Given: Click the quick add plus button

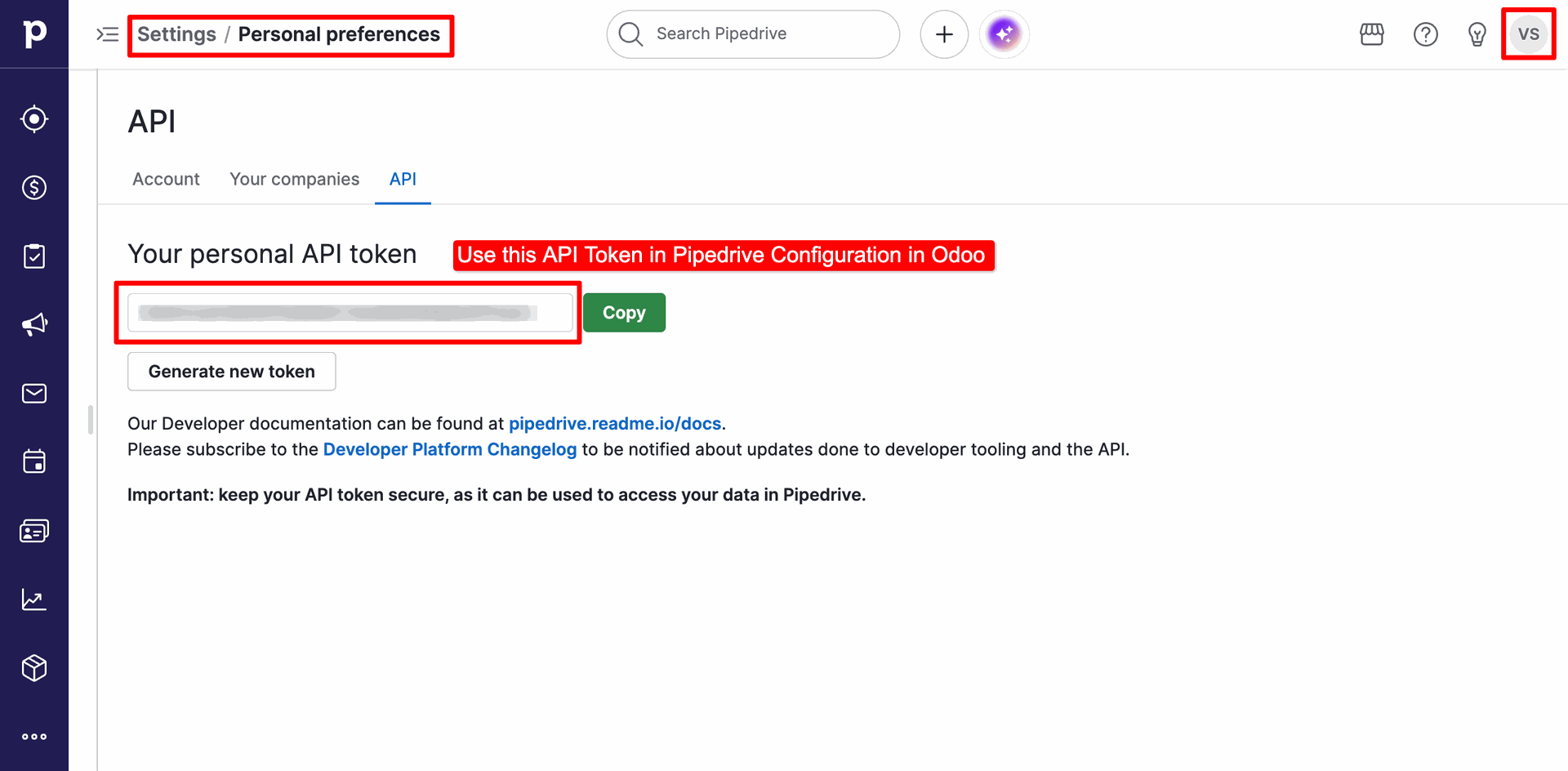Looking at the screenshot, I should (944, 34).
